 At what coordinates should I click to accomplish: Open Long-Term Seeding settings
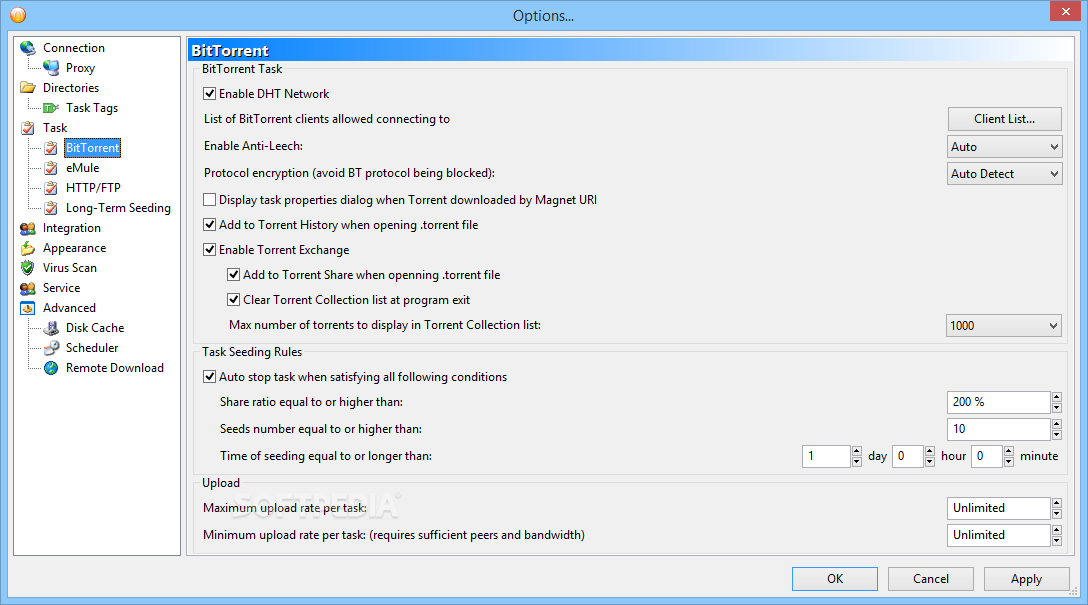(118, 208)
